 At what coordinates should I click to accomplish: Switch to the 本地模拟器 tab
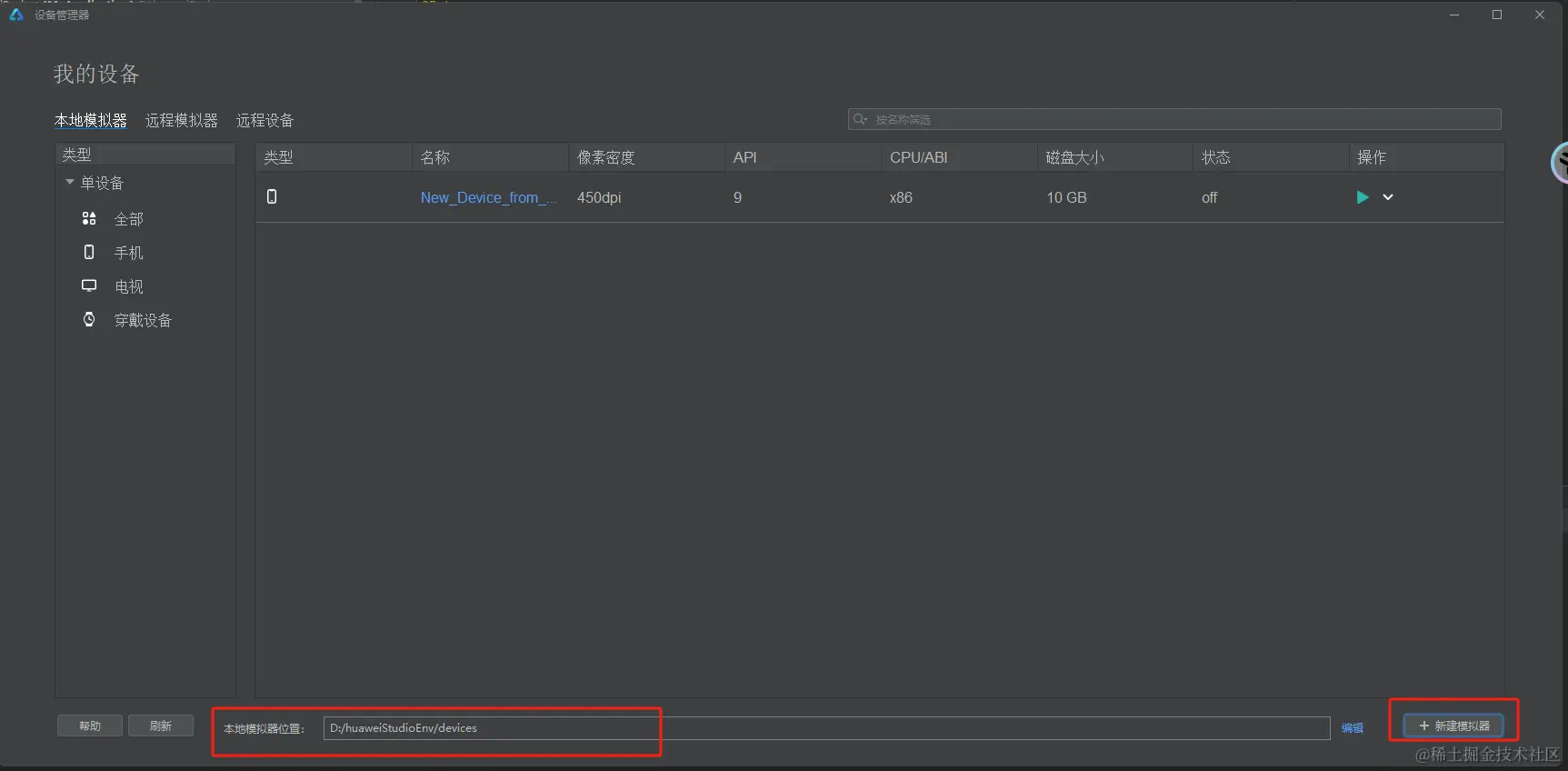click(91, 120)
